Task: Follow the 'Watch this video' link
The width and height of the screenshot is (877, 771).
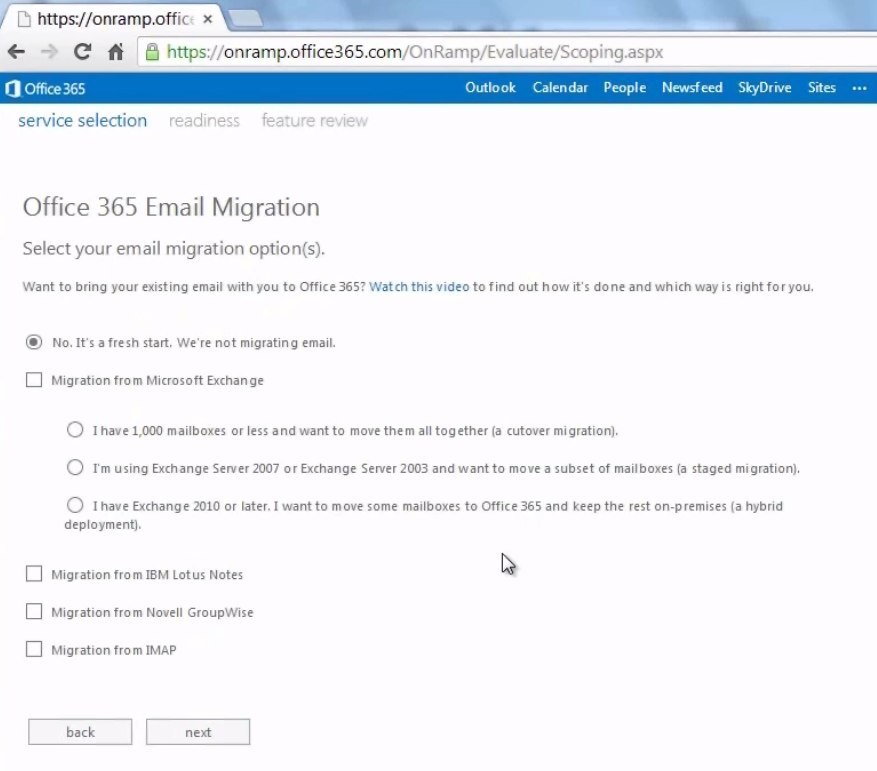Action: click(419, 286)
